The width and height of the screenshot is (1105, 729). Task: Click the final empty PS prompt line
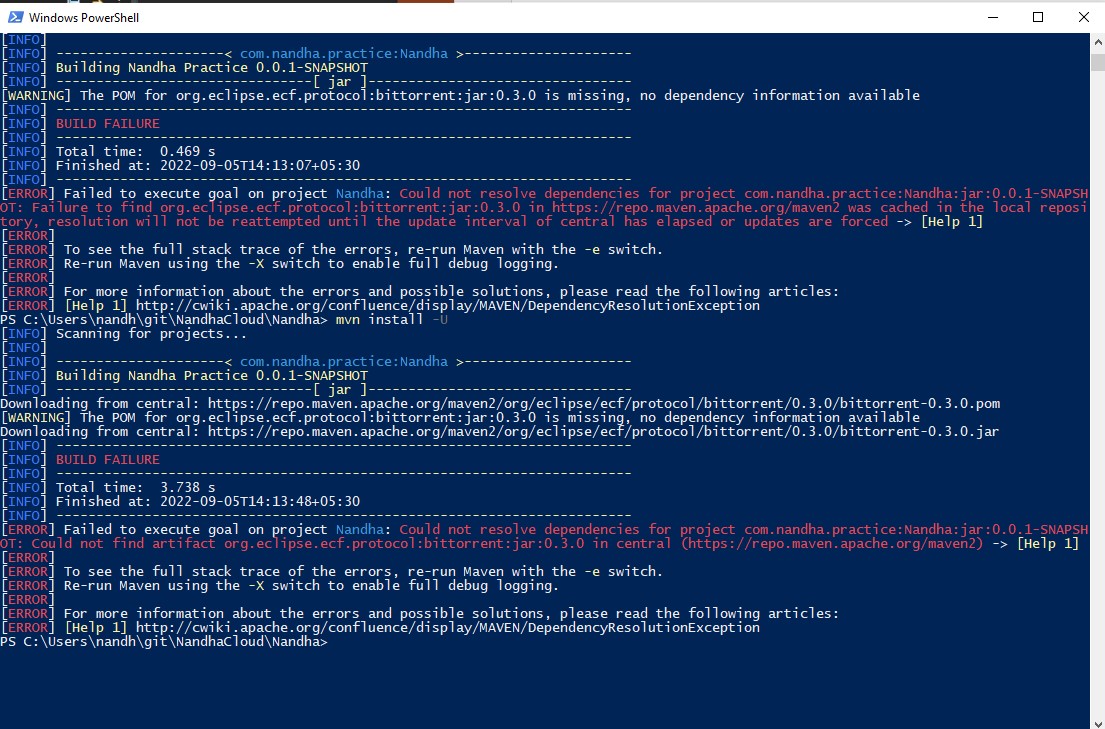pyautogui.click(x=164, y=642)
